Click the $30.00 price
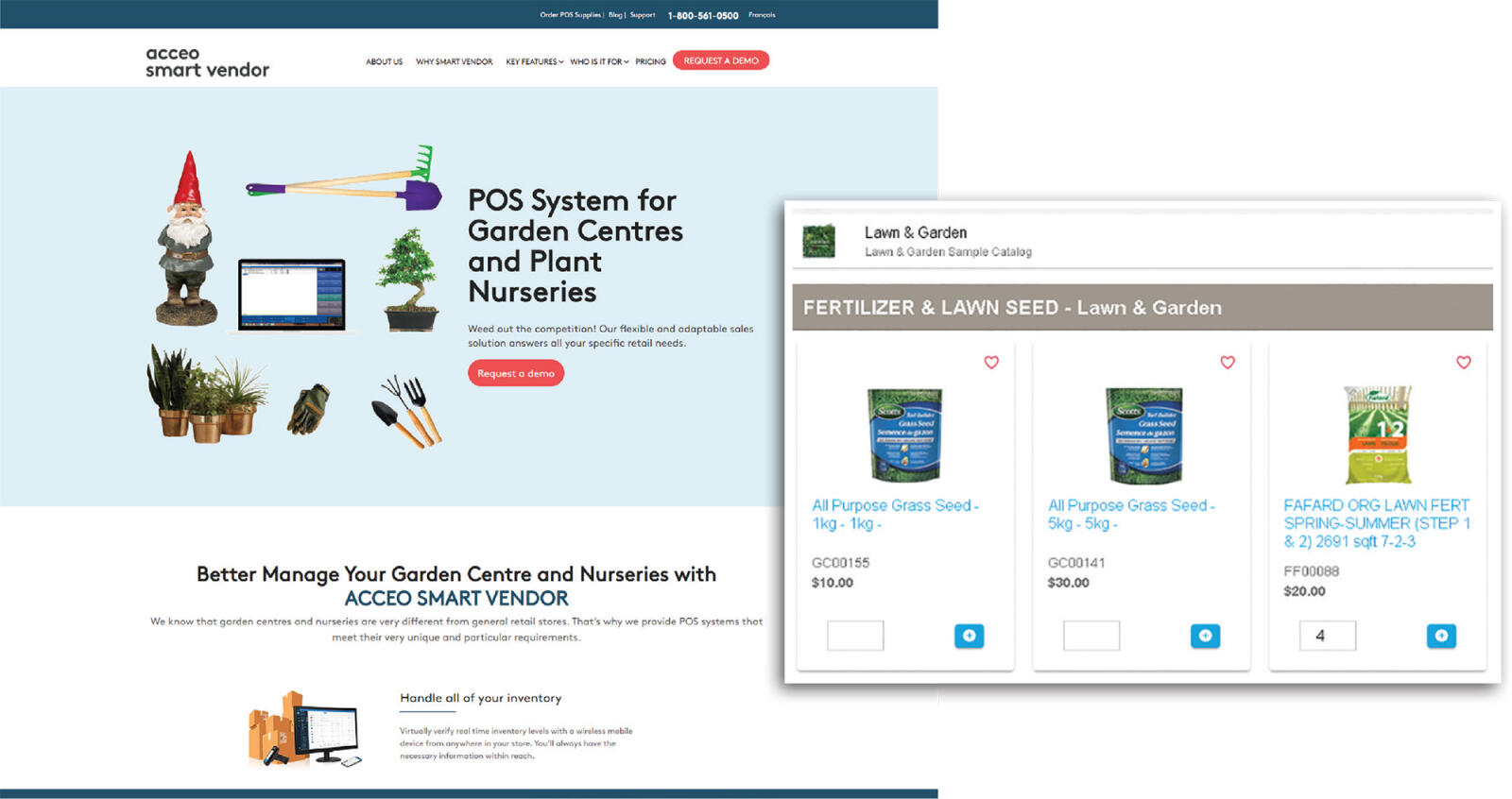1512x799 pixels. coord(1068,583)
